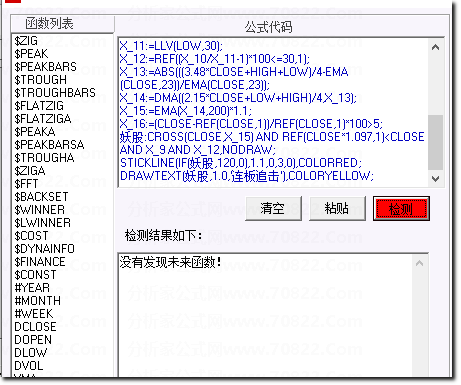Viewport: 461px width, 385px height.
Task: Click the STICKLINE code line
Action: 241,163
